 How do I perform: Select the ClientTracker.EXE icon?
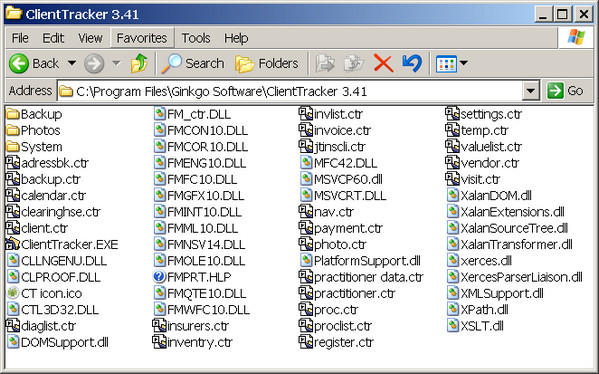[13, 244]
